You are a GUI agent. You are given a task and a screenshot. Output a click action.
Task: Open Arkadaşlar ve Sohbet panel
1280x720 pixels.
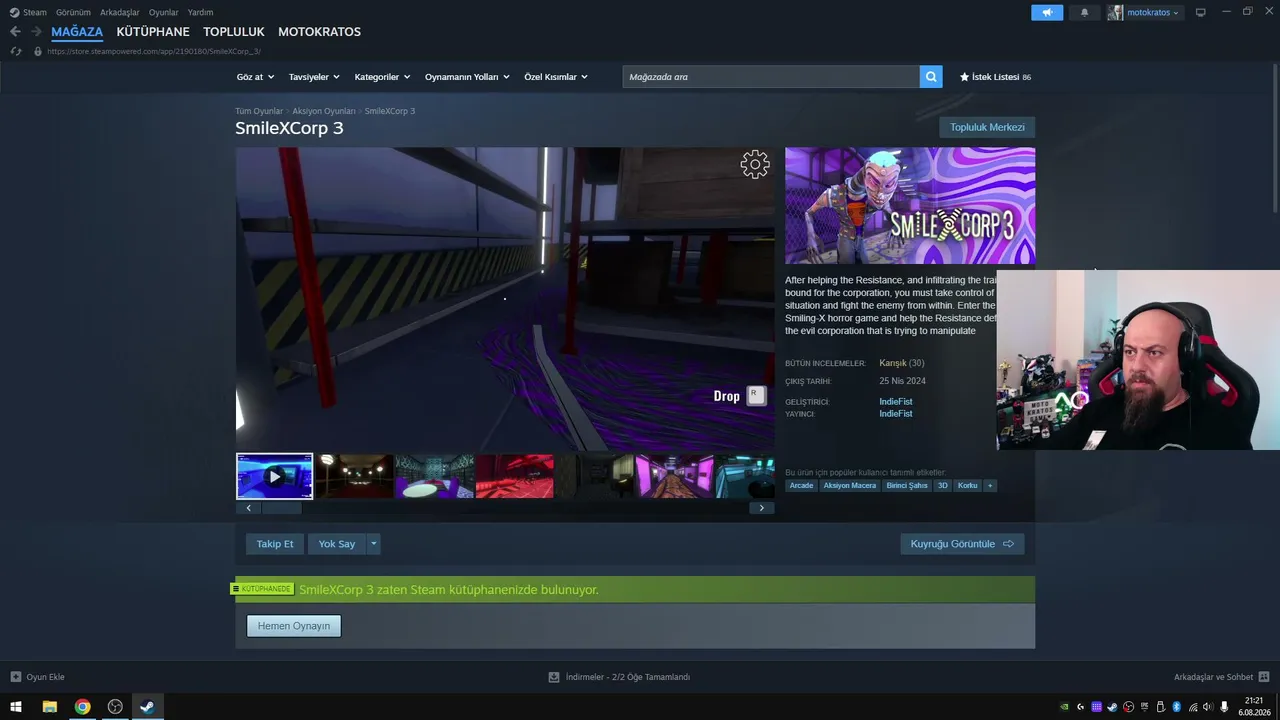pyautogui.click(x=1221, y=677)
